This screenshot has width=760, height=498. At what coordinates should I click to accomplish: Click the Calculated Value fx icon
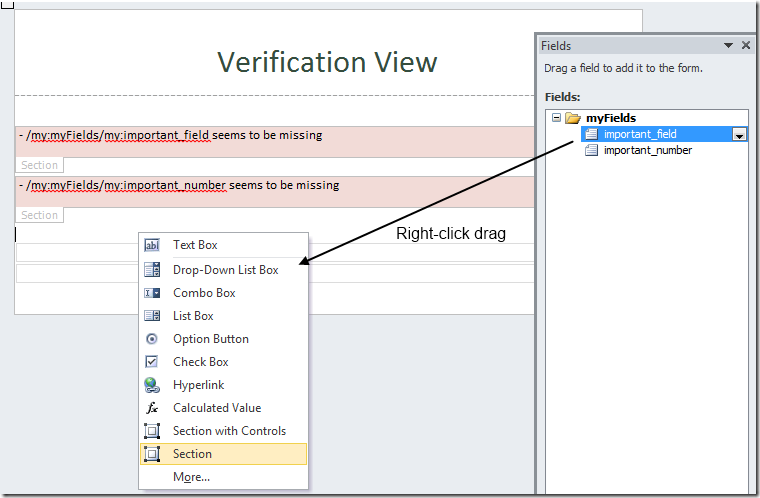152,408
